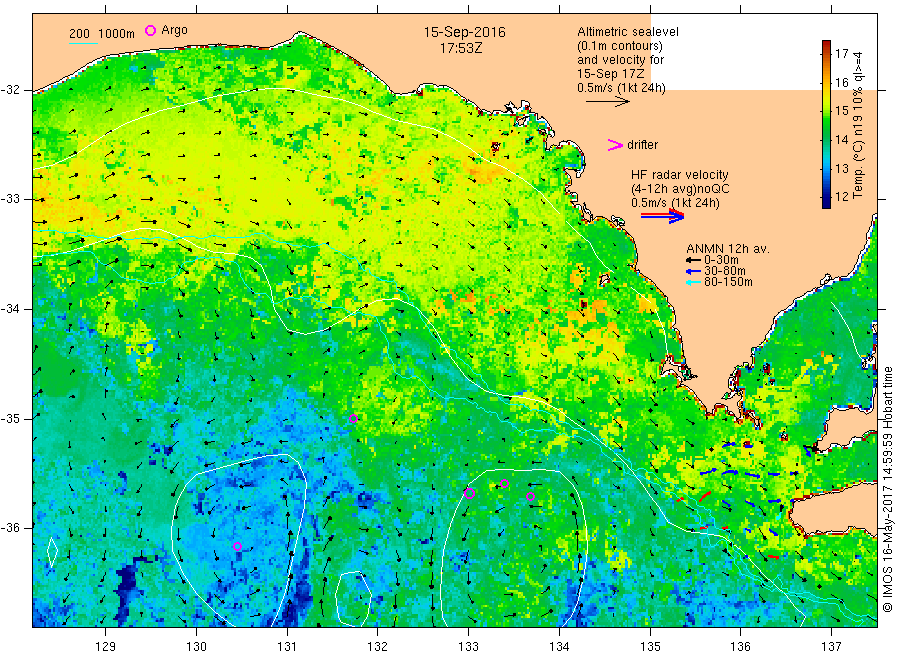Click the '(4-12h avg)noQC' text
This screenshot has width=900, height=660.
(680, 189)
